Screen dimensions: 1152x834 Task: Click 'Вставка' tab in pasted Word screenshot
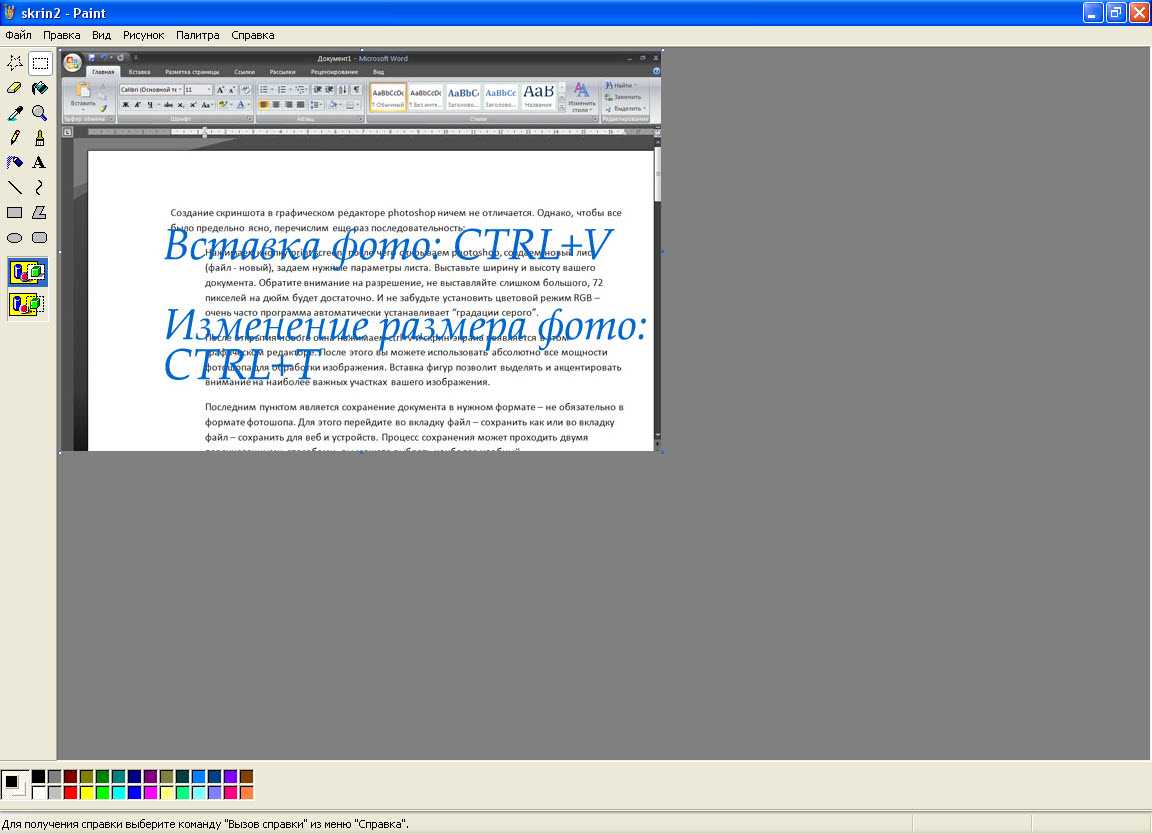click(x=139, y=72)
